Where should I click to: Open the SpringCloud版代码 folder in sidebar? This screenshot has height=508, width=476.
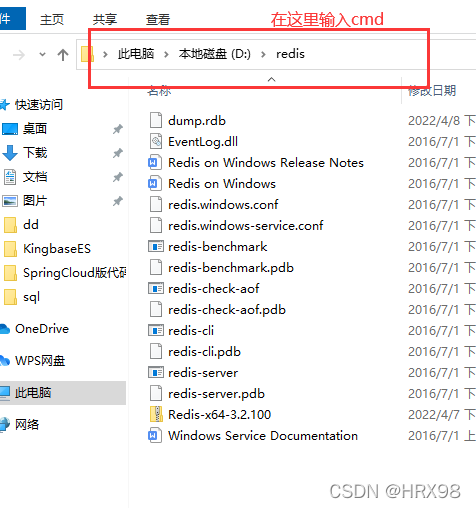74,273
